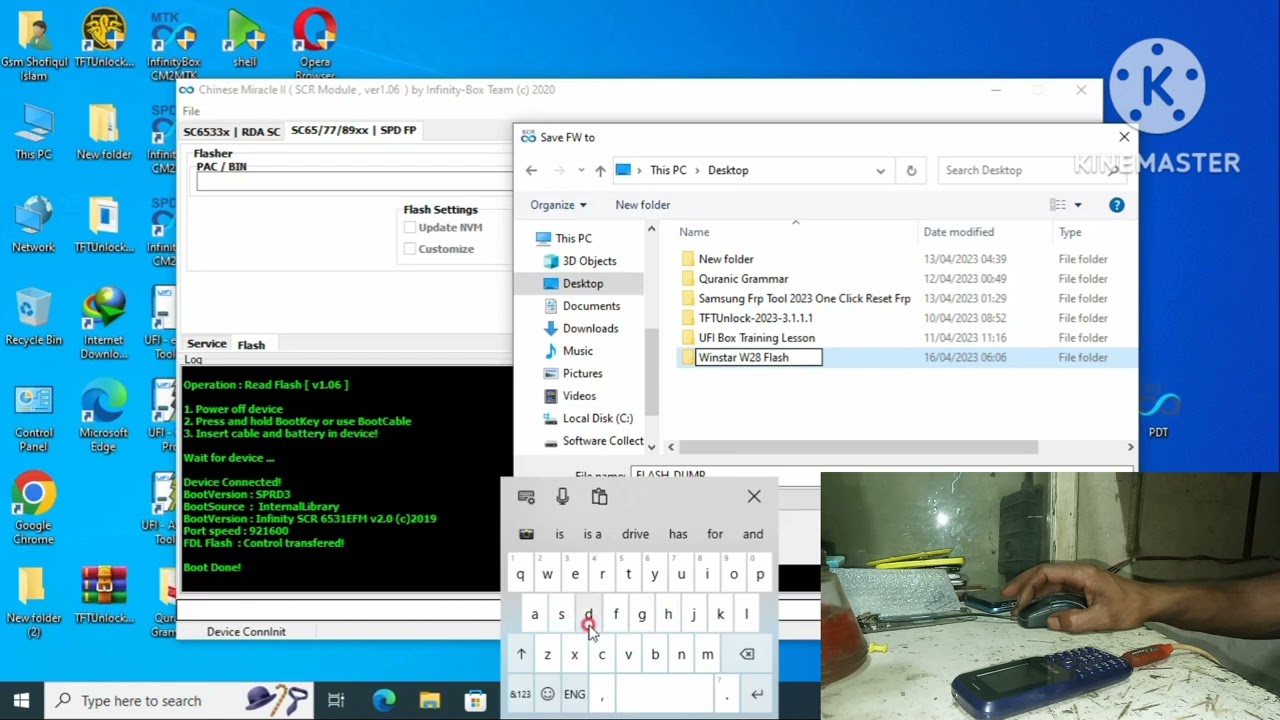Screen dimensions: 1280x720
Task: Sort by Date modified column header
Action: (958, 232)
